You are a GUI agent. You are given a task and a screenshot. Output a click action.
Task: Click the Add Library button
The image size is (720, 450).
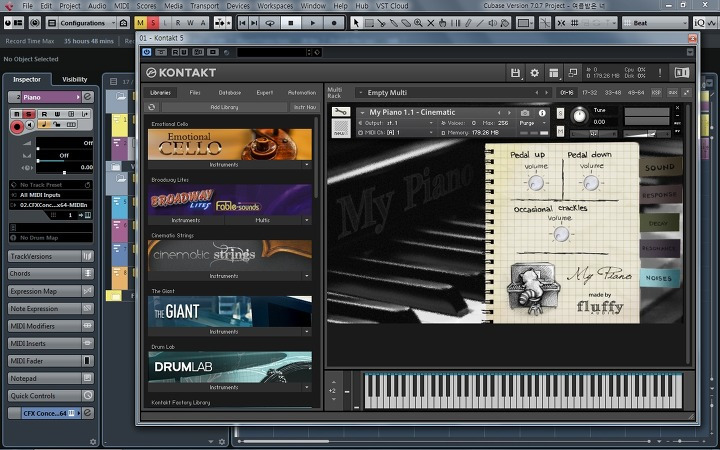(224, 107)
